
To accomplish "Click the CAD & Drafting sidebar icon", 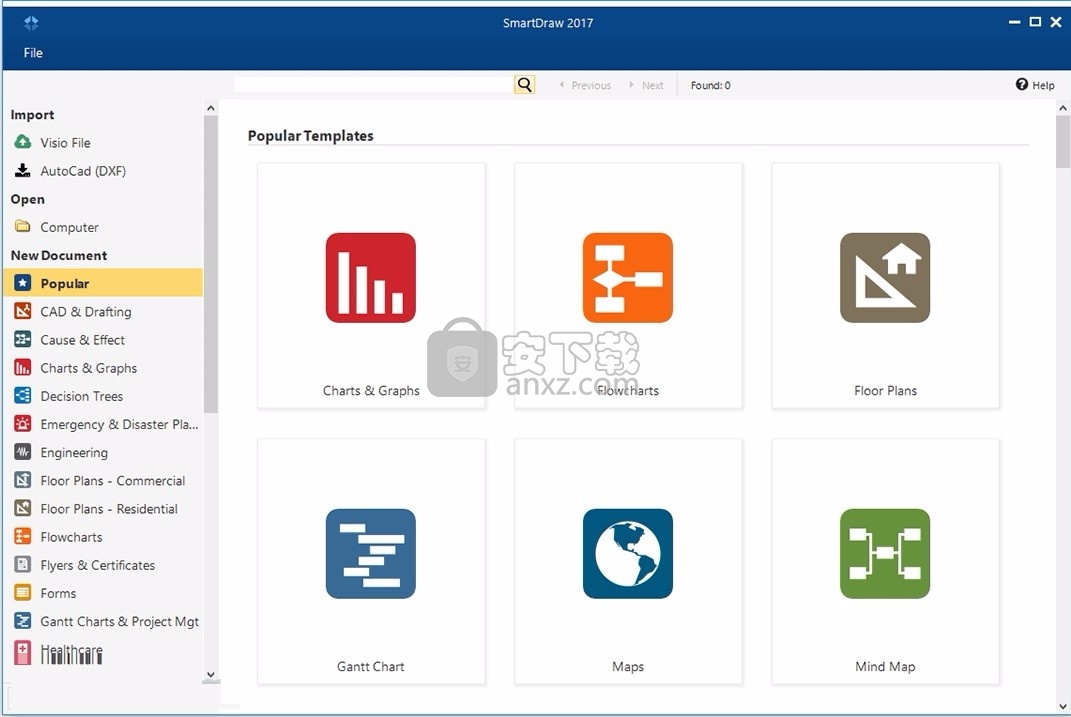I will click(x=23, y=311).
